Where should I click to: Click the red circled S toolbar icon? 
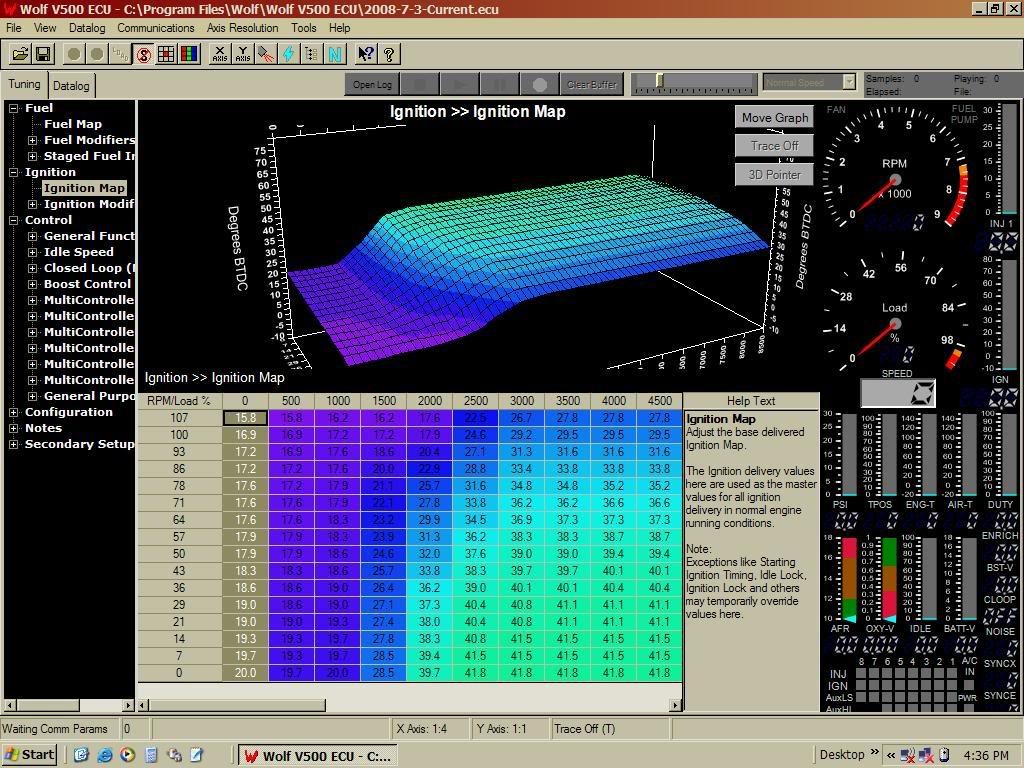(144, 54)
